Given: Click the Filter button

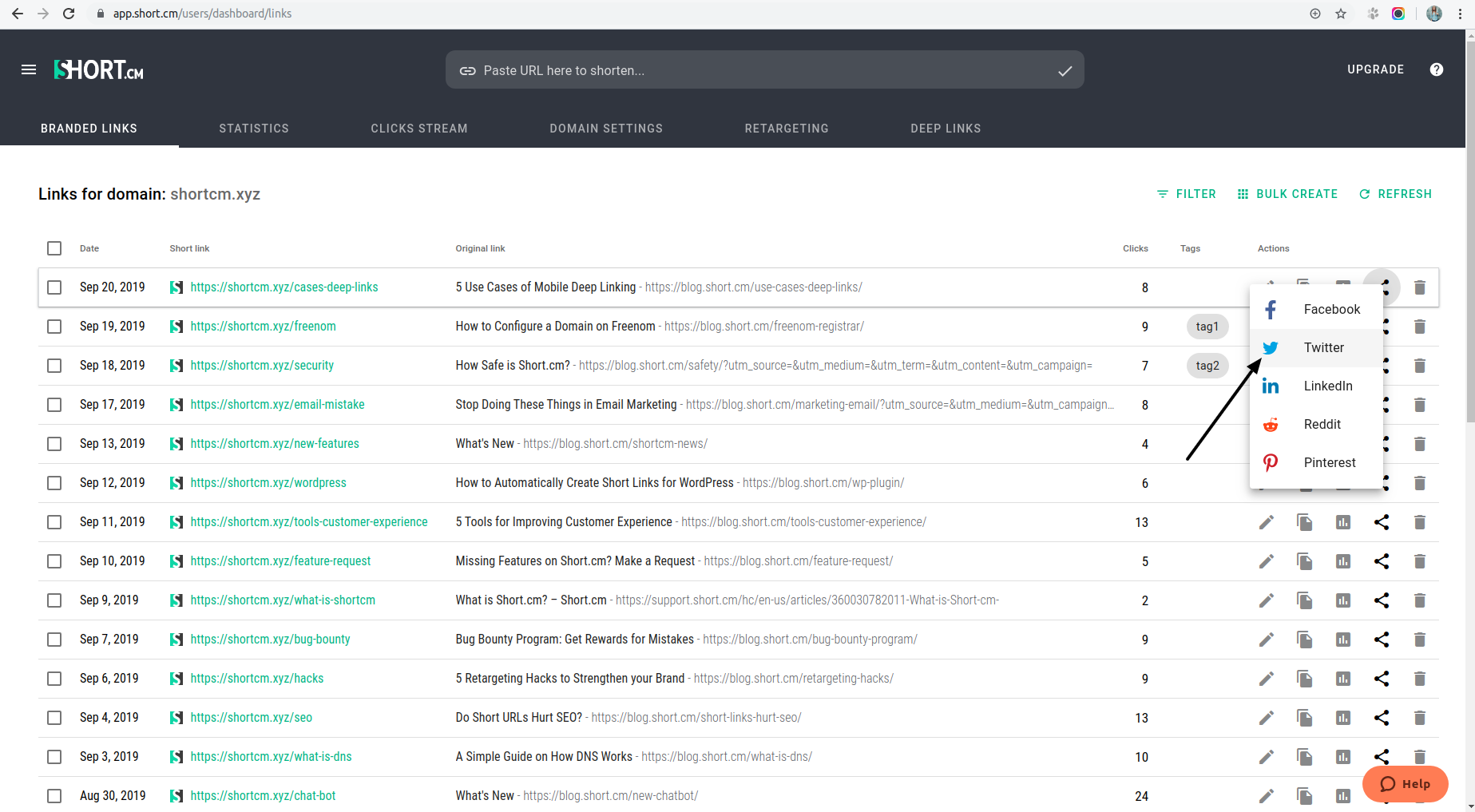Looking at the screenshot, I should point(1187,194).
